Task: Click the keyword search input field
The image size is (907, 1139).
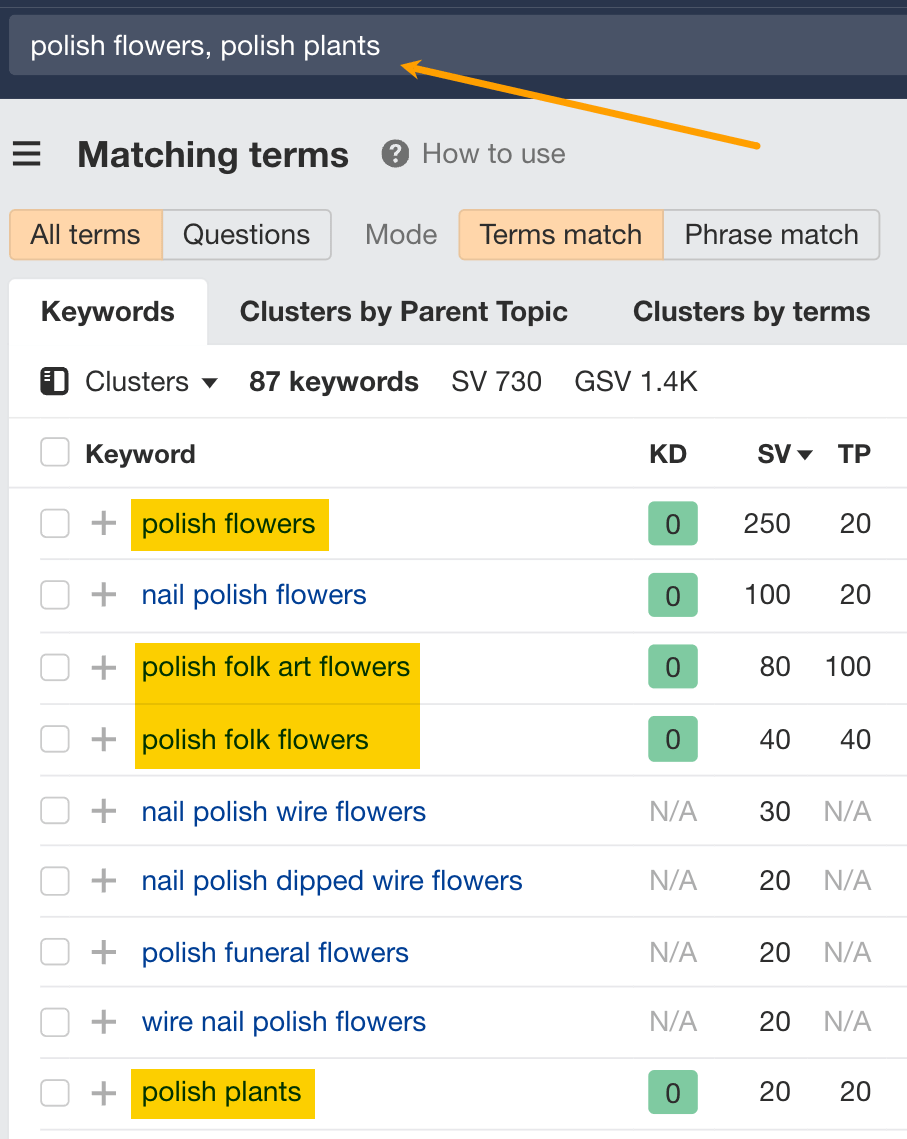Action: click(x=300, y=45)
